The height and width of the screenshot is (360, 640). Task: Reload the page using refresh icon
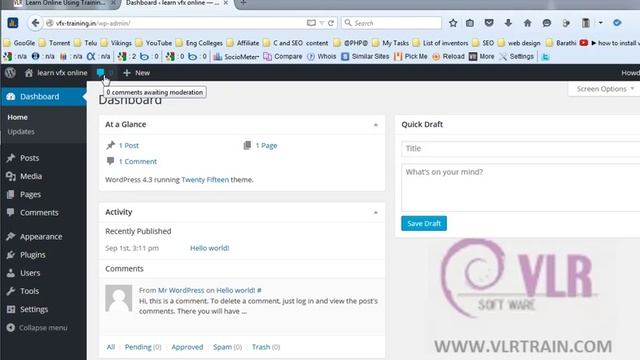331,23
